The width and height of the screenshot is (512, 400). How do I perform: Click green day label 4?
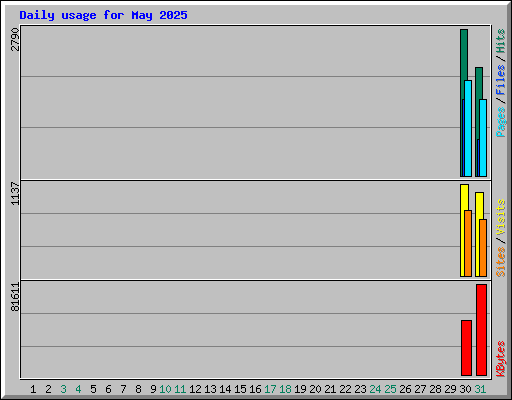pyautogui.click(x=78, y=389)
